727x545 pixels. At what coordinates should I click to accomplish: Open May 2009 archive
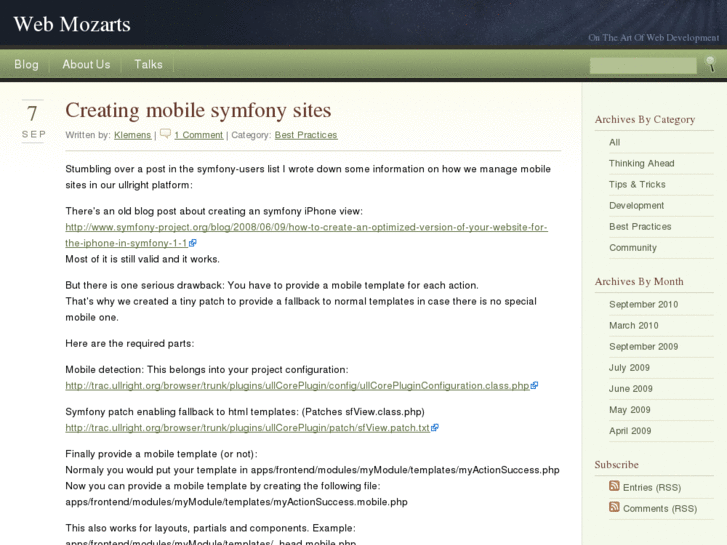click(630, 410)
